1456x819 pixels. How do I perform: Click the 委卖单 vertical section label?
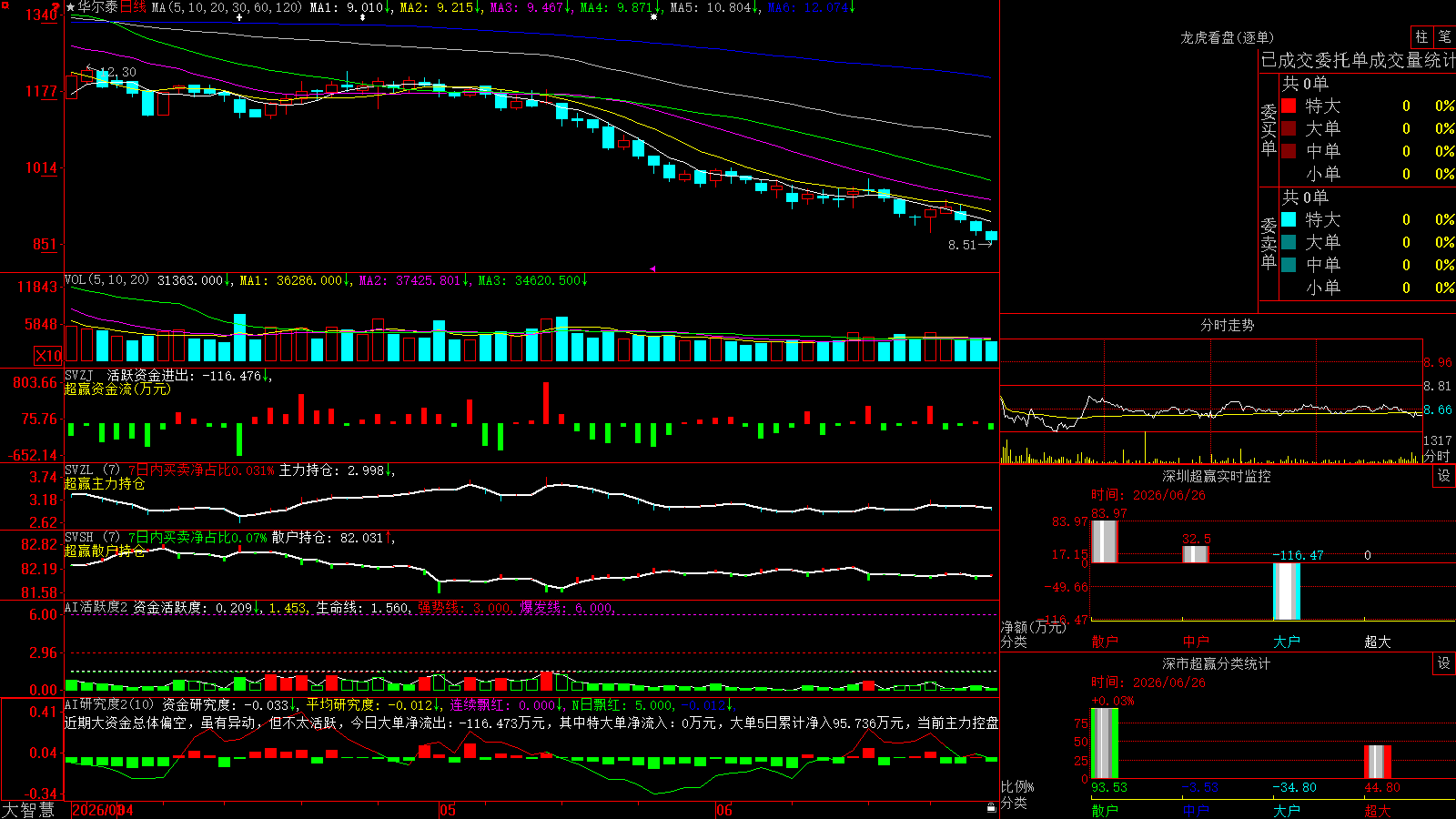click(x=1269, y=243)
